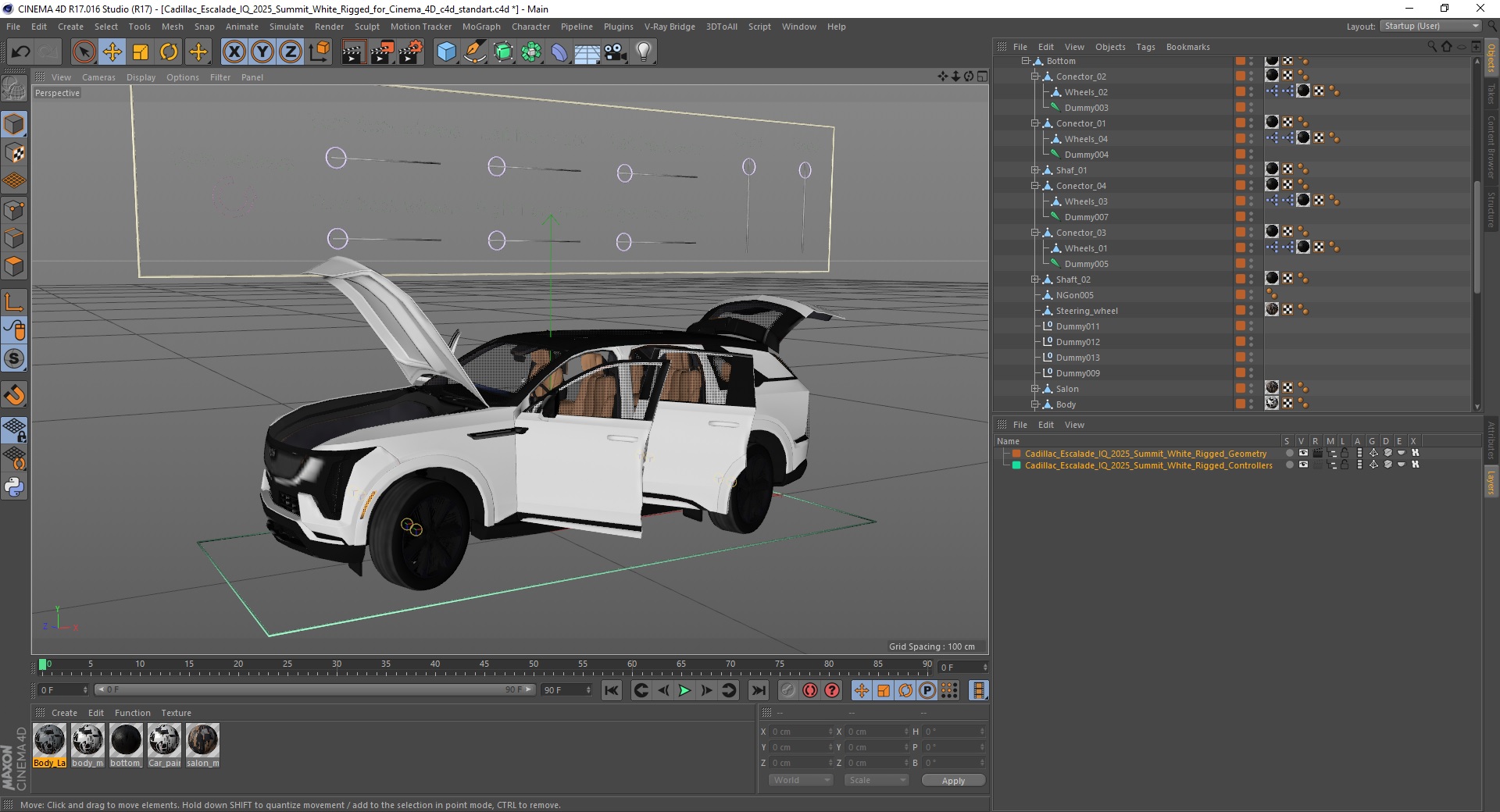This screenshot has width=1500, height=812.
Task: Click the Undo arrow icon
Action: (21, 52)
